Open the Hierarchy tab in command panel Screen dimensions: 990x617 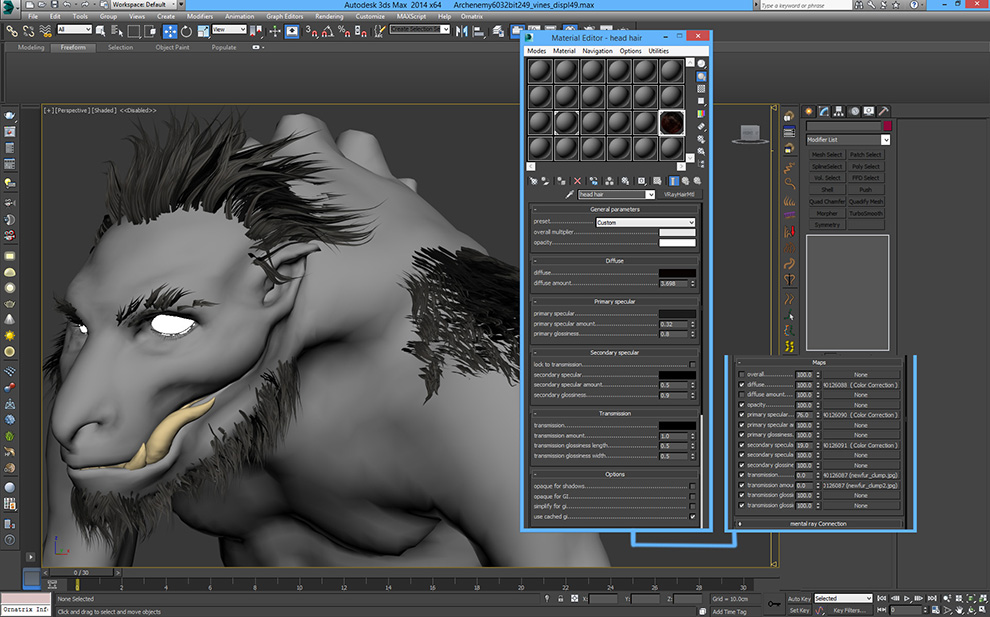(x=839, y=111)
